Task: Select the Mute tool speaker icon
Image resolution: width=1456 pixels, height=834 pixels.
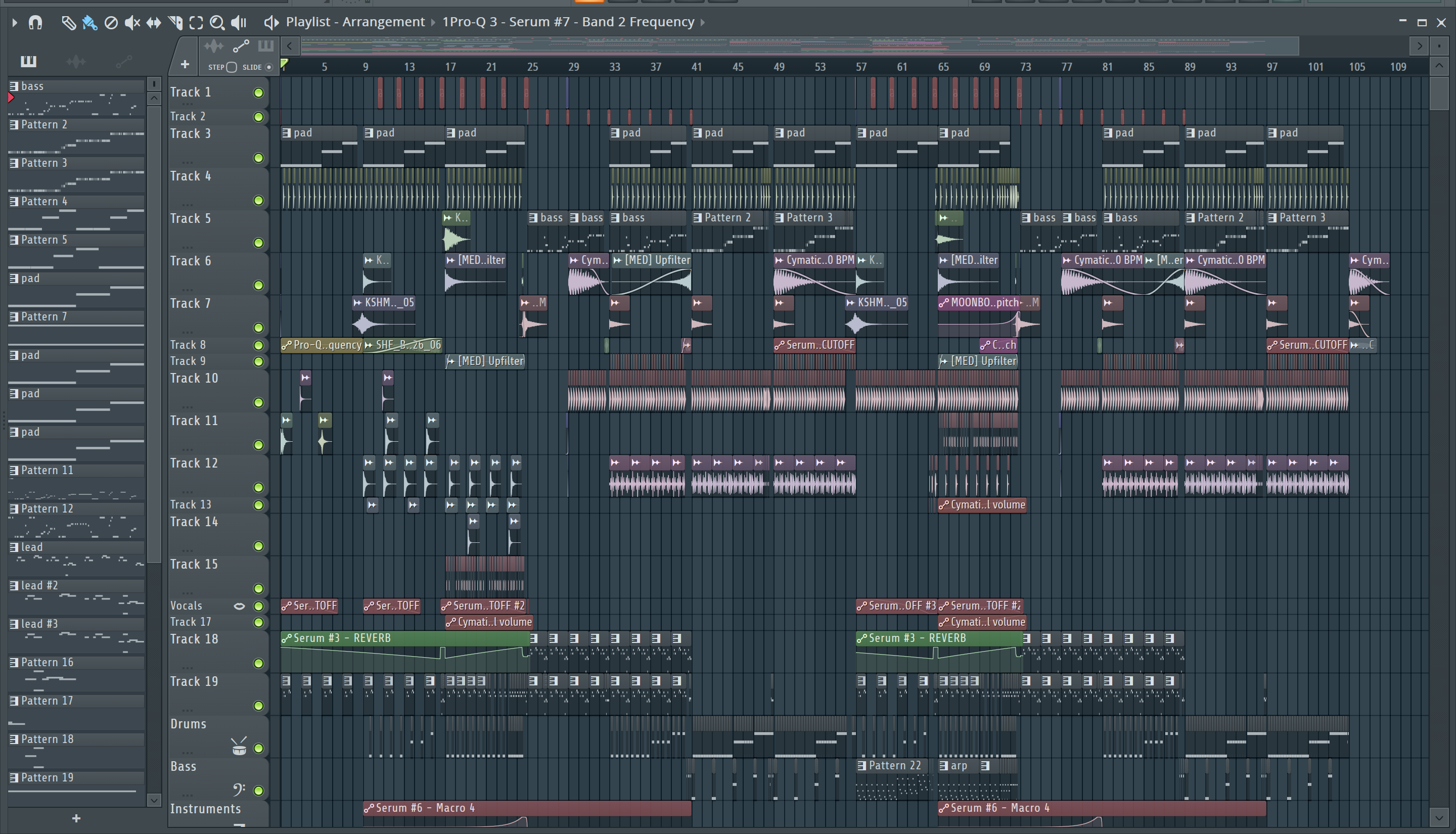Action: coord(132,22)
